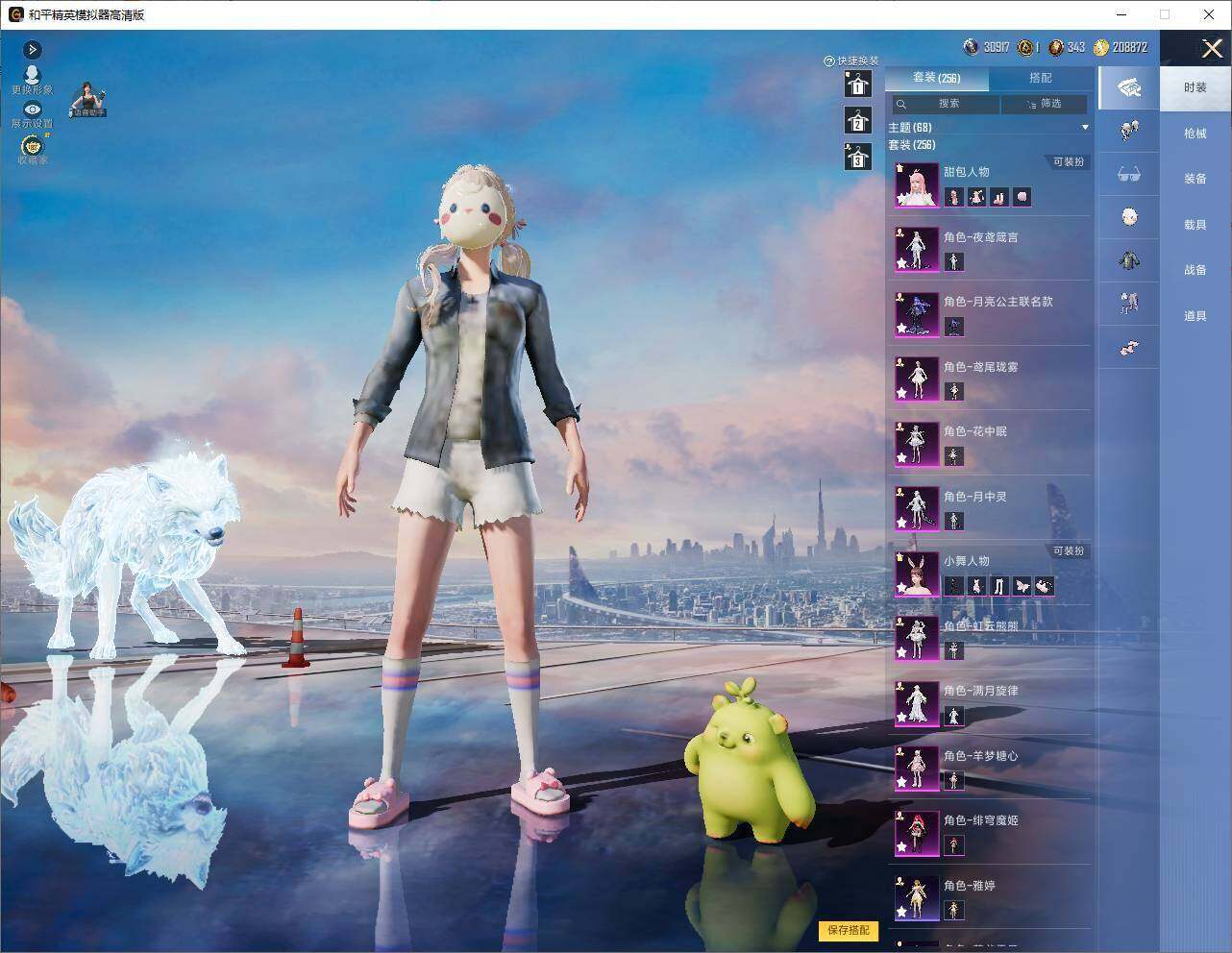Image resolution: width=1232 pixels, height=953 pixels.
Task: Open the 语音助手 voice assistant
Action: click(x=87, y=99)
